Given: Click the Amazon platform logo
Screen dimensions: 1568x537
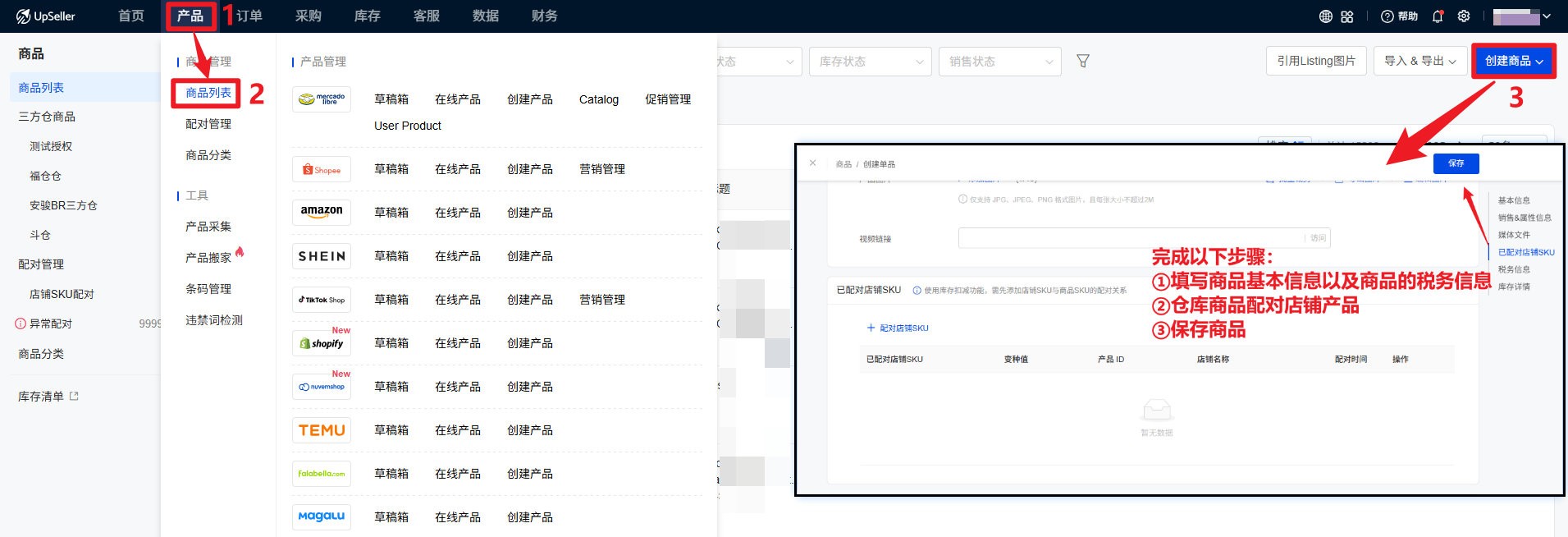Looking at the screenshot, I should pos(322,212).
